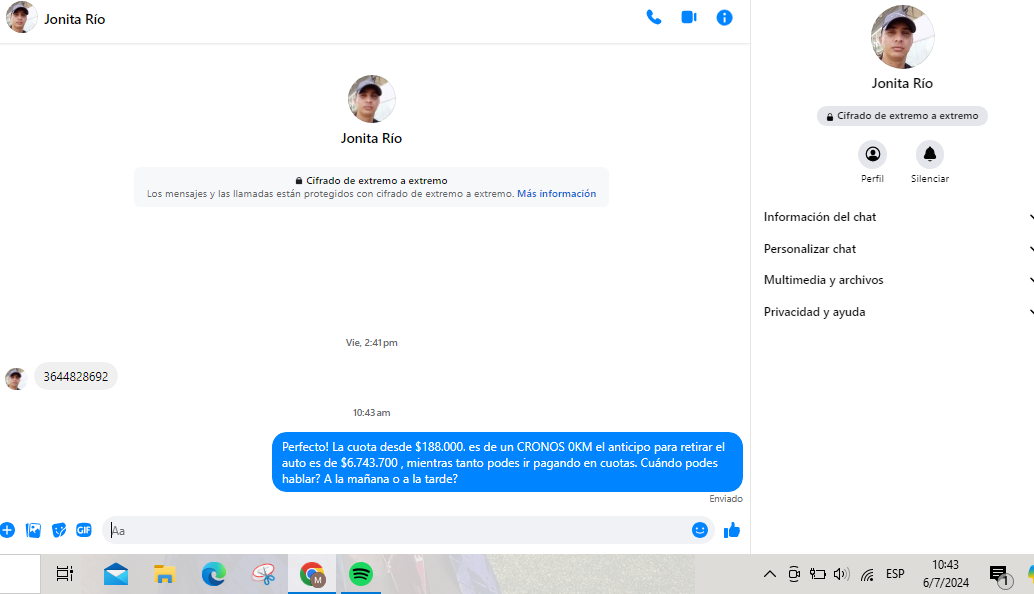Image resolution: width=1034 pixels, height=594 pixels.
Task: Expand Privacidad y ayuda section
Action: 897,312
